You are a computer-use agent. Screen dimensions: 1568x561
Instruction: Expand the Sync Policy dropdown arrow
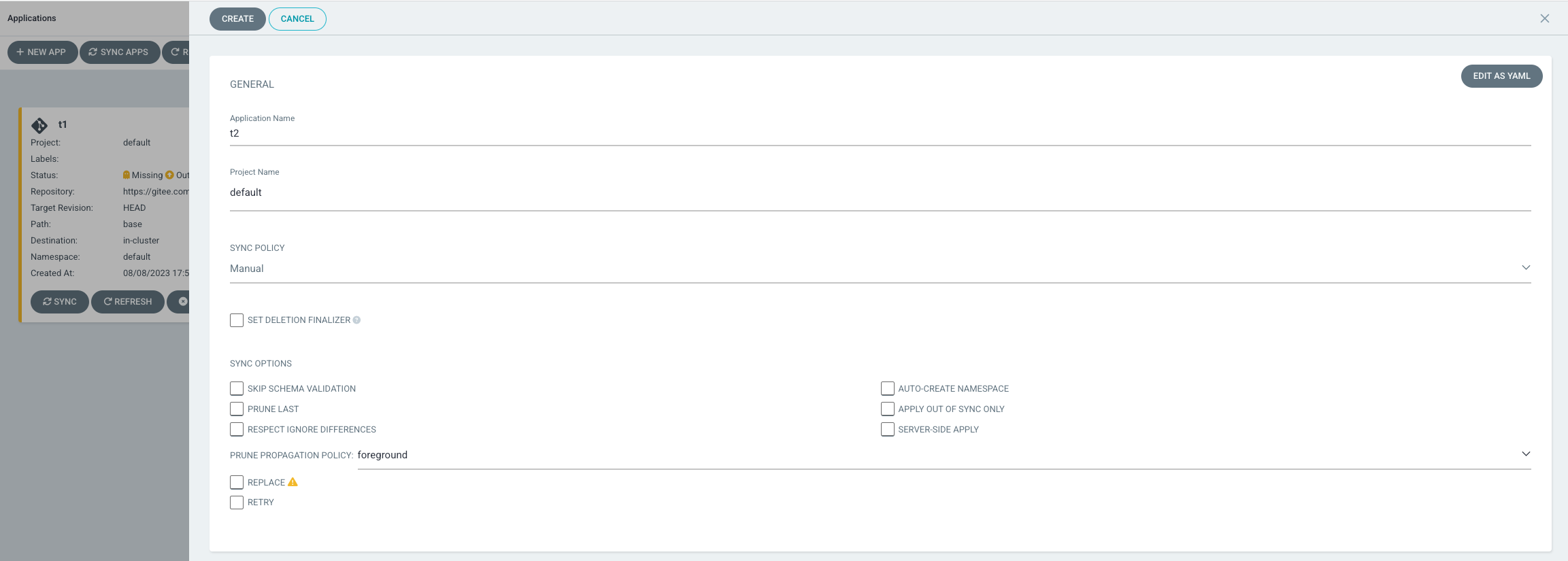click(x=1526, y=268)
